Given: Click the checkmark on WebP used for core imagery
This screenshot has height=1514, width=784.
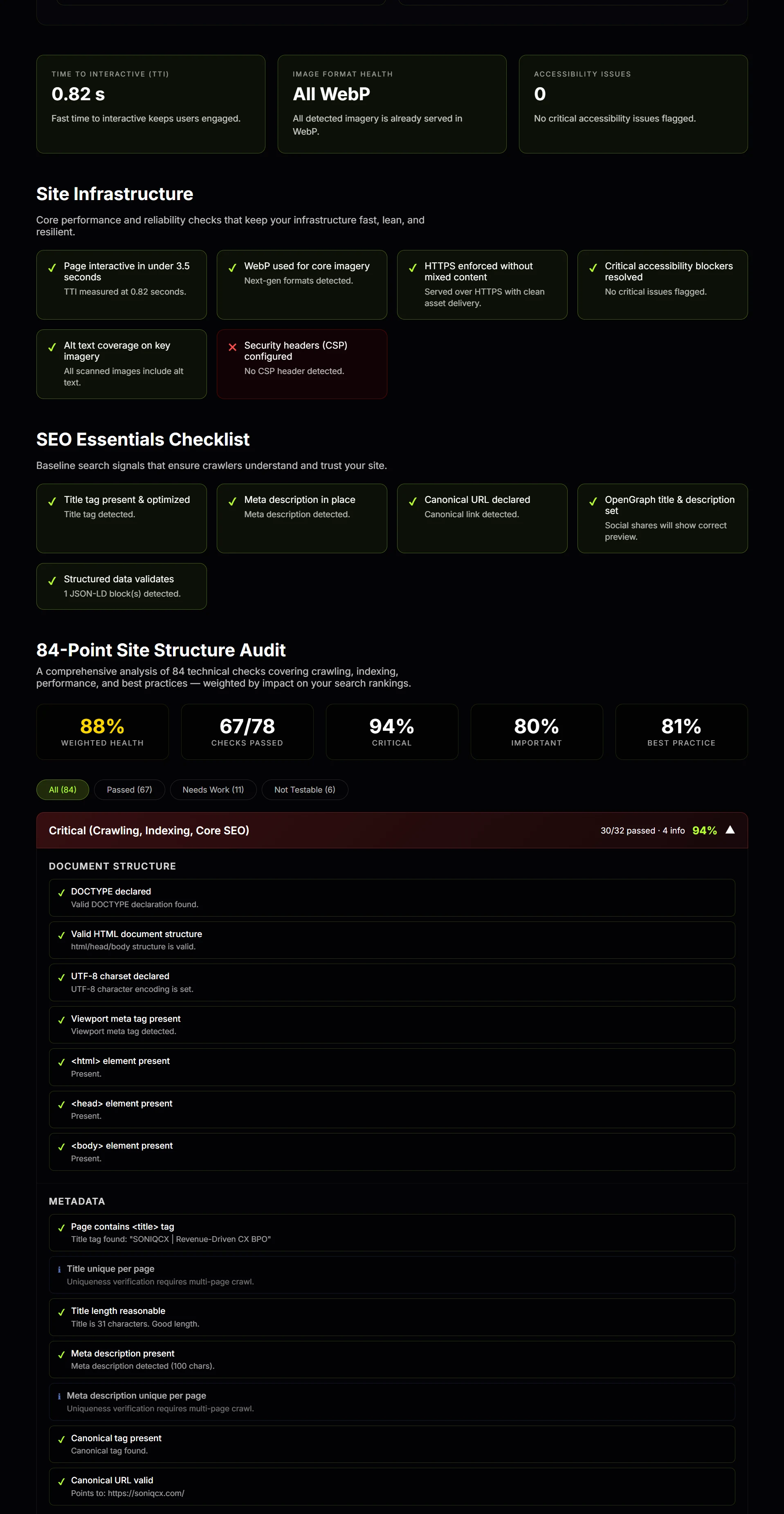Looking at the screenshot, I should pyautogui.click(x=233, y=268).
